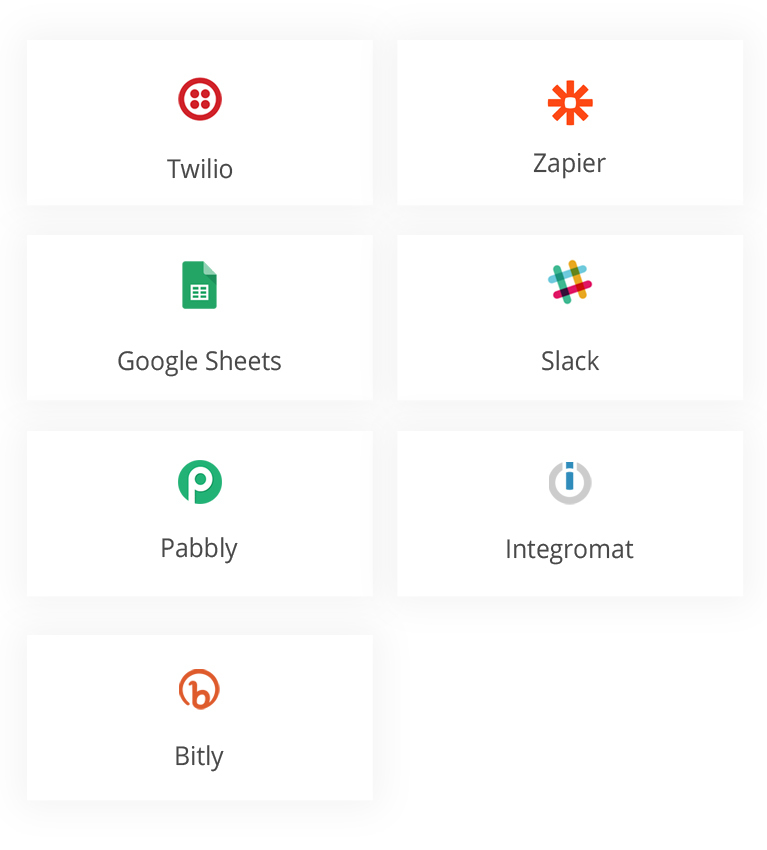The image size is (767, 850).
Task: Open the Google Sheets label link
Action: (199, 362)
